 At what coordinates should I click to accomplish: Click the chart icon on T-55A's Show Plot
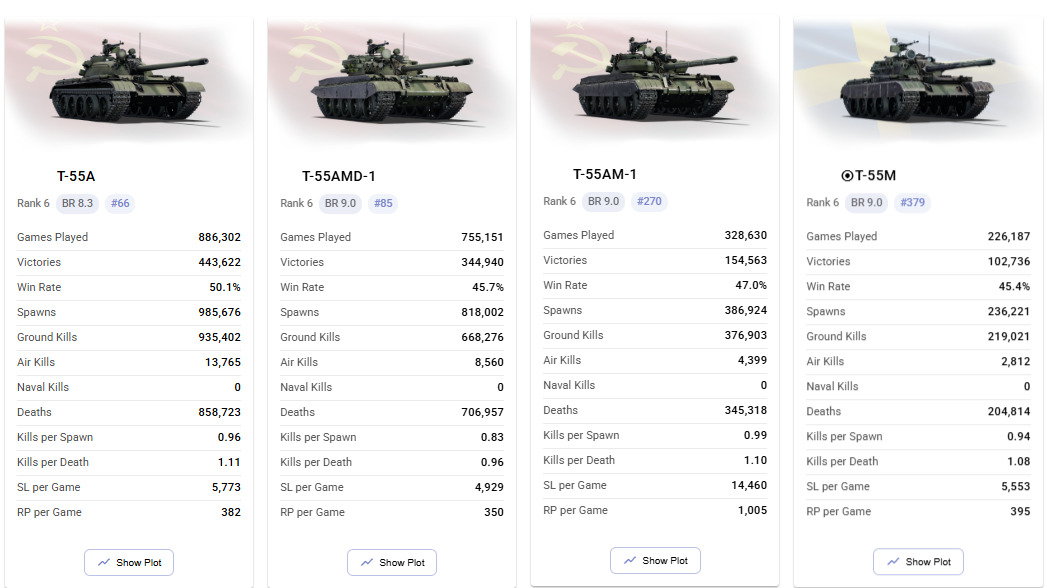tap(104, 562)
